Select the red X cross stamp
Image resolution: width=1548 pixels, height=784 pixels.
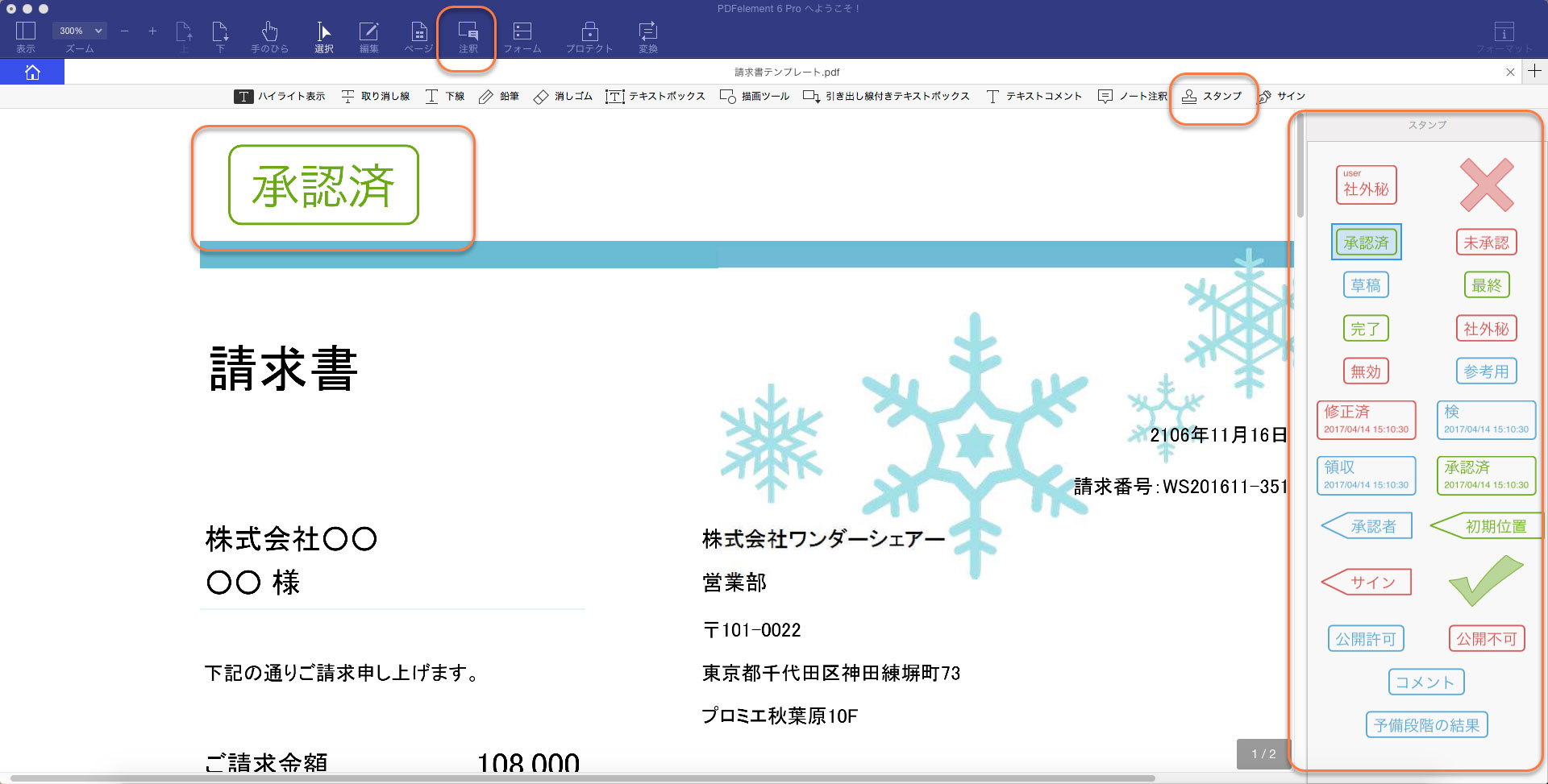1487,185
